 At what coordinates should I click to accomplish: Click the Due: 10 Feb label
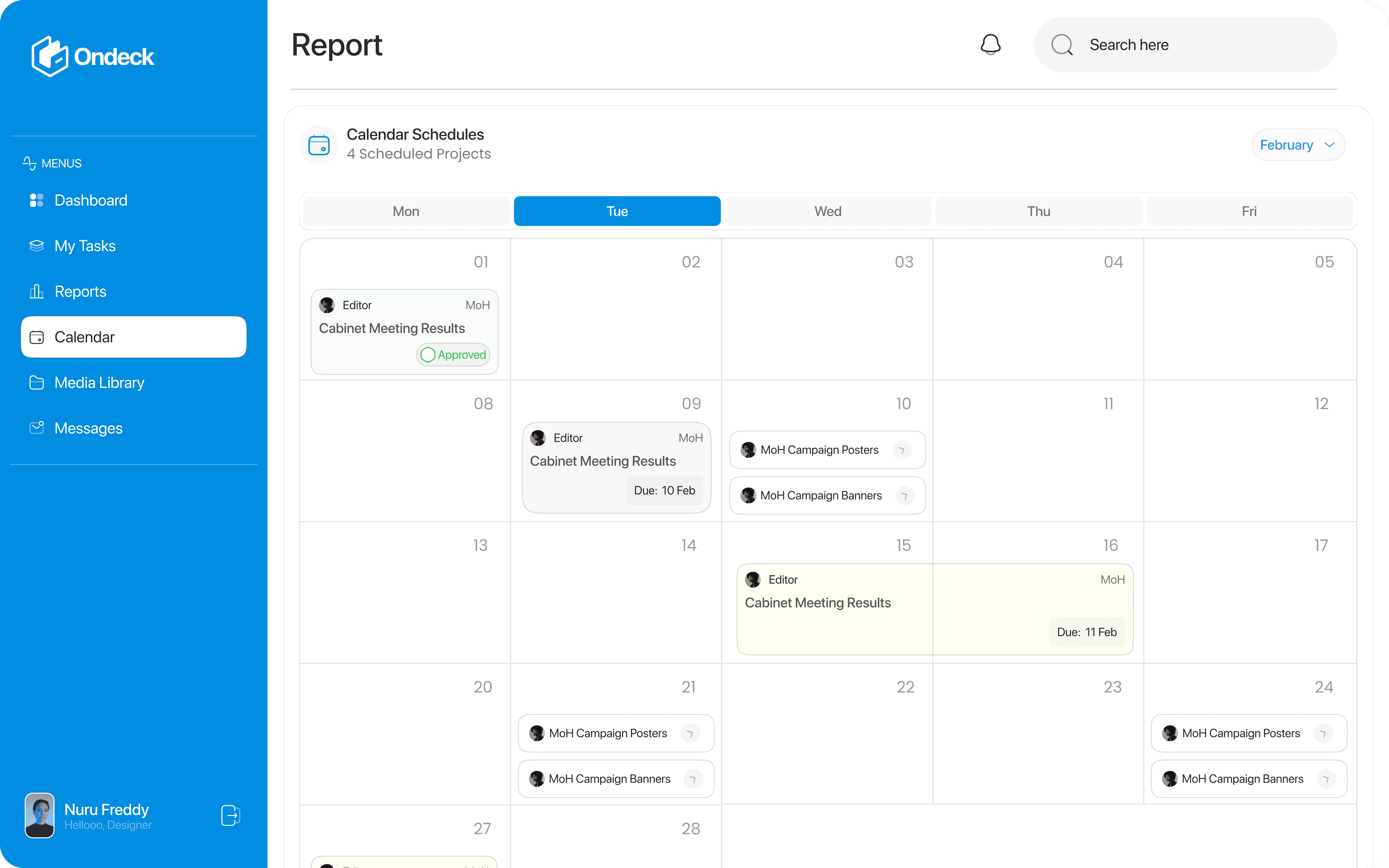(x=664, y=490)
